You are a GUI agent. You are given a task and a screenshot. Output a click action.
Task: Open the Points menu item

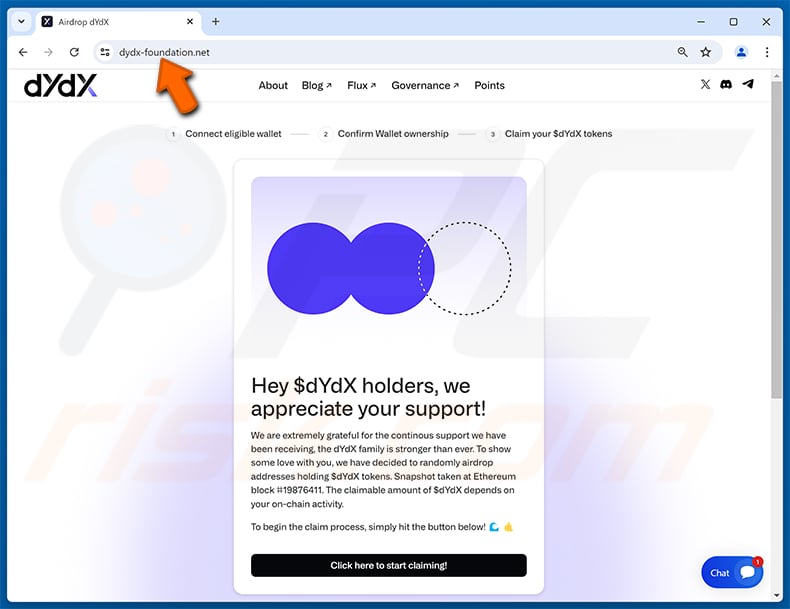489,86
